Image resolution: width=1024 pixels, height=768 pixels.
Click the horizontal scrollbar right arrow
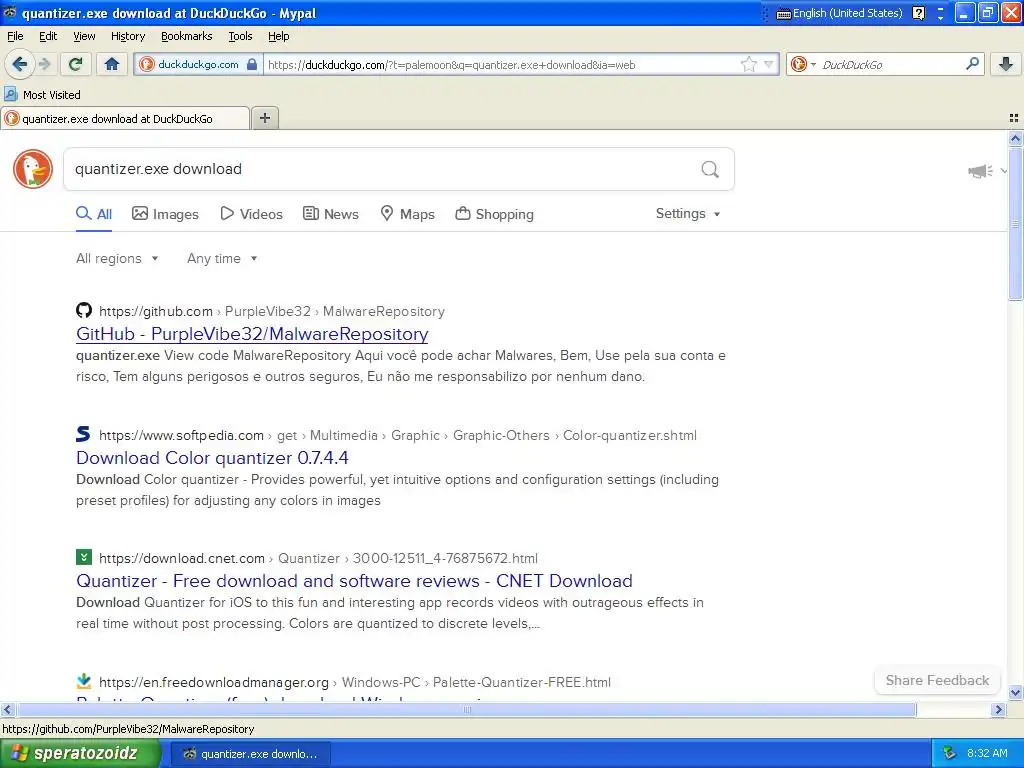click(x=998, y=709)
